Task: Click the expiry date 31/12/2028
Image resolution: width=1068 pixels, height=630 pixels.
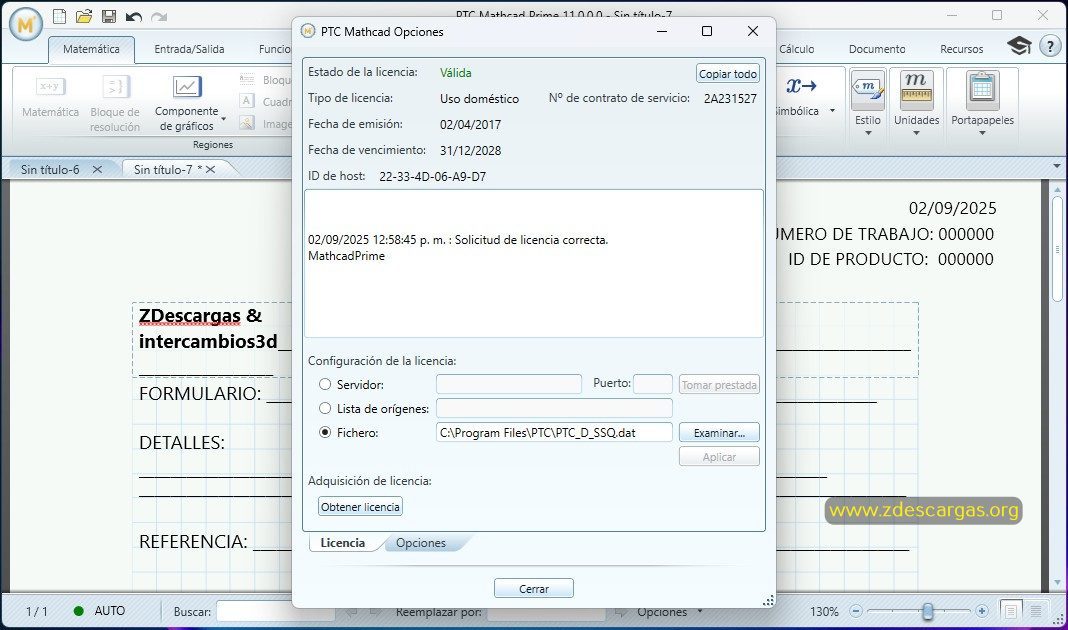Action: tap(471, 151)
